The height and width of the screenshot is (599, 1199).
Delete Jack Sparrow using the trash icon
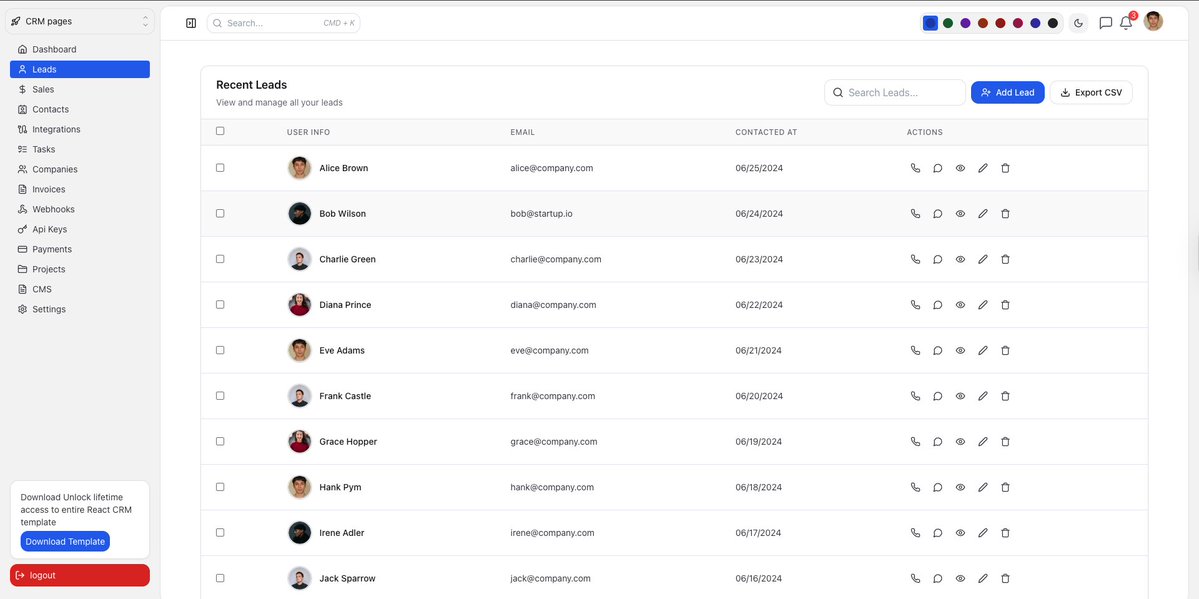1004,577
